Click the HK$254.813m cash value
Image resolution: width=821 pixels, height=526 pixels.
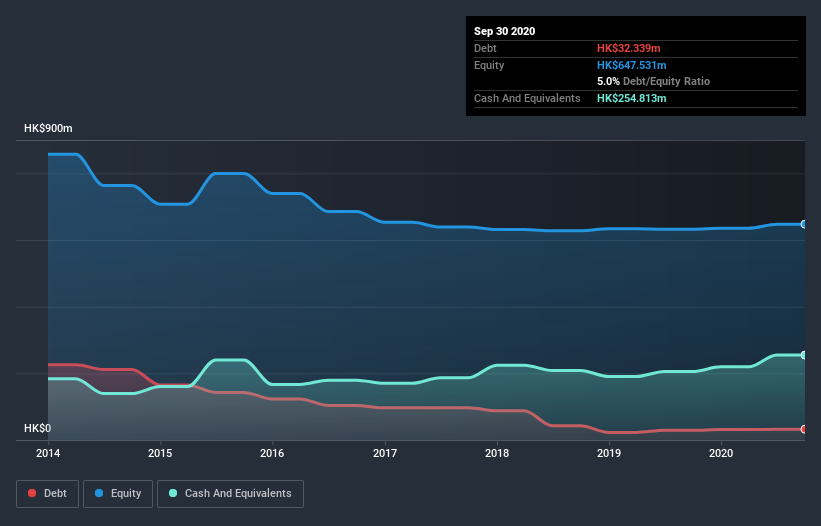[x=631, y=98]
